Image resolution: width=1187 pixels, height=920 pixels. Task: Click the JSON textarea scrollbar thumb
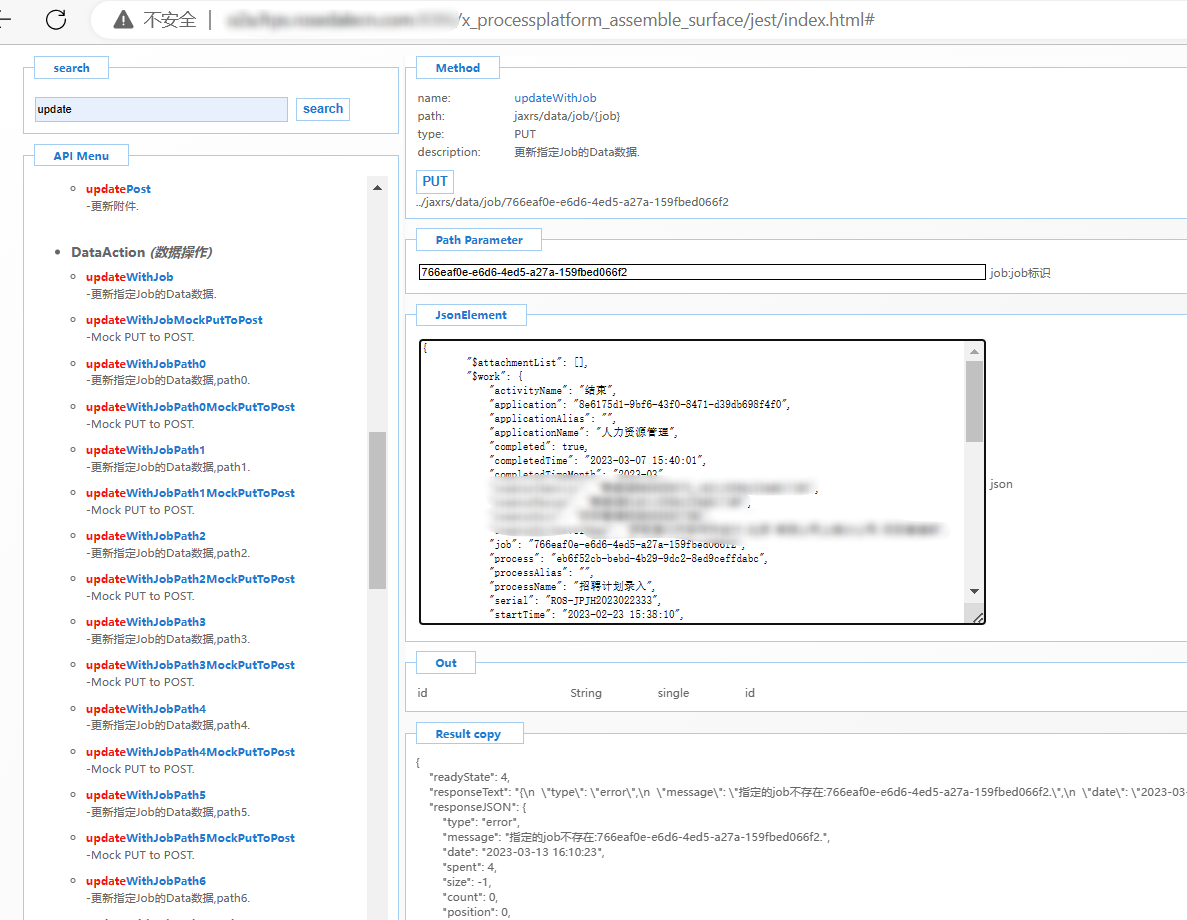[x=974, y=401]
